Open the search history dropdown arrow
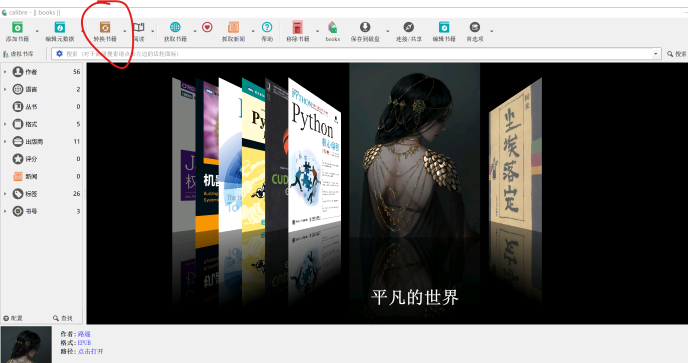Screen dimensions: 688x363 [x=656, y=54]
